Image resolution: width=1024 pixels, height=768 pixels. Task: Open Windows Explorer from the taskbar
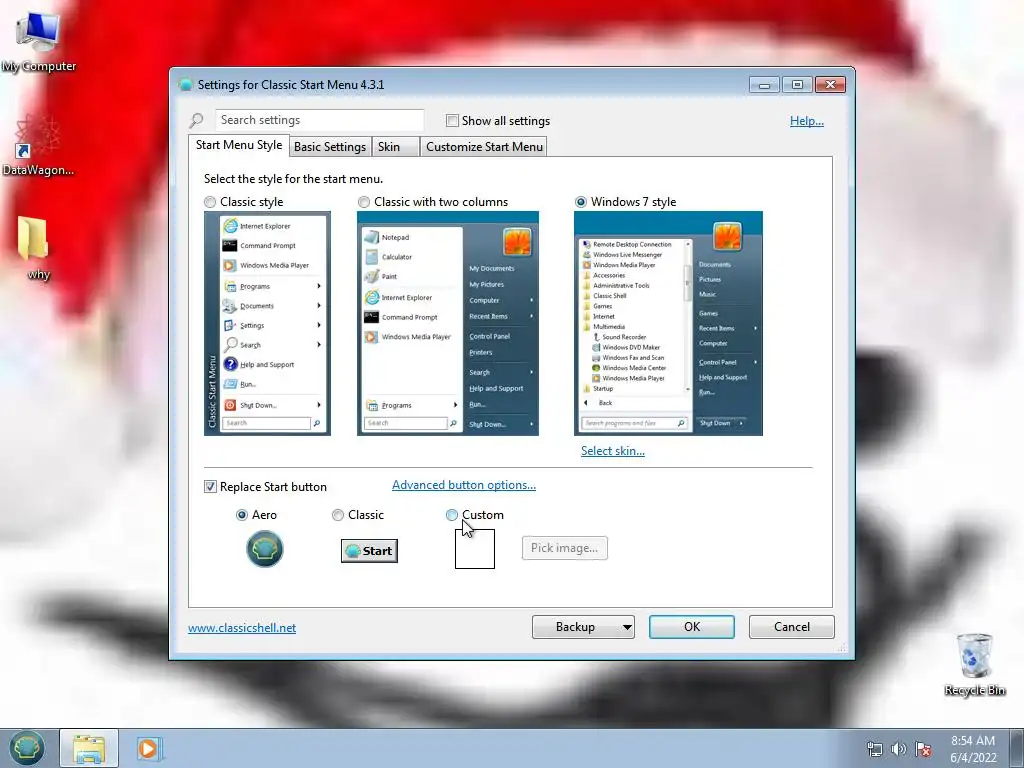[x=89, y=748]
